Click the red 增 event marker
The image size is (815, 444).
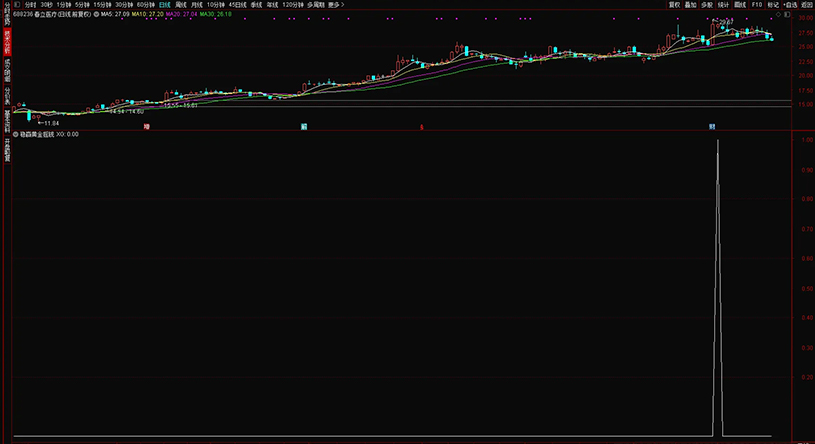(x=147, y=127)
